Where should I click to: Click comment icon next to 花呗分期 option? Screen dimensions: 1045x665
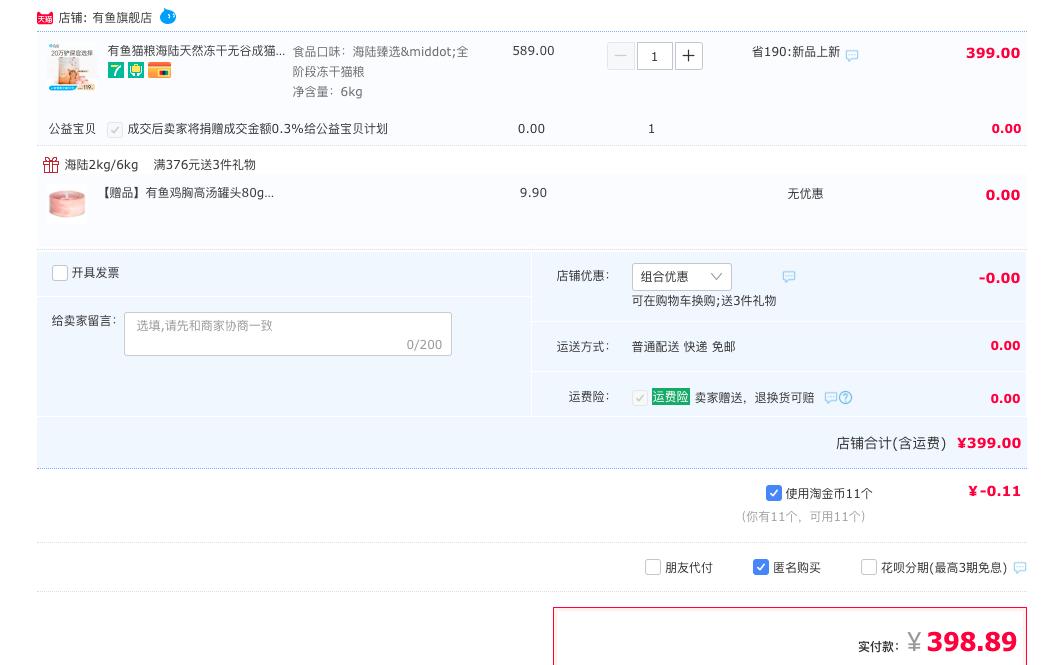click(1020, 567)
